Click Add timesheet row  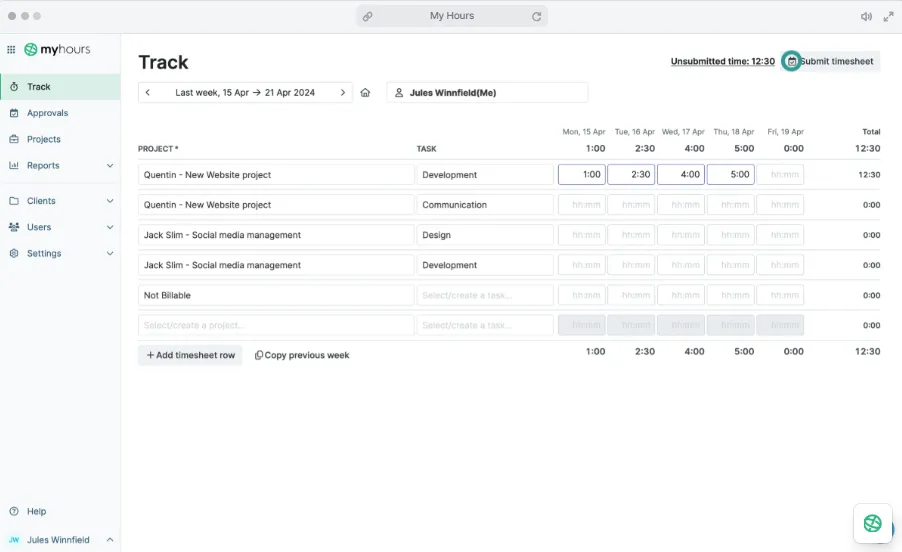point(190,355)
